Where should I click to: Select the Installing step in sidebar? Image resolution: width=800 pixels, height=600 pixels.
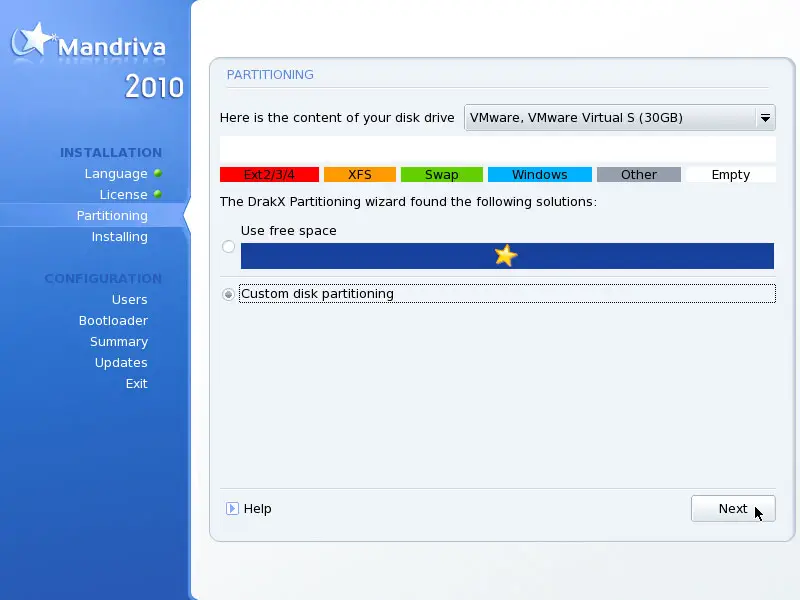[x=119, y=237]
